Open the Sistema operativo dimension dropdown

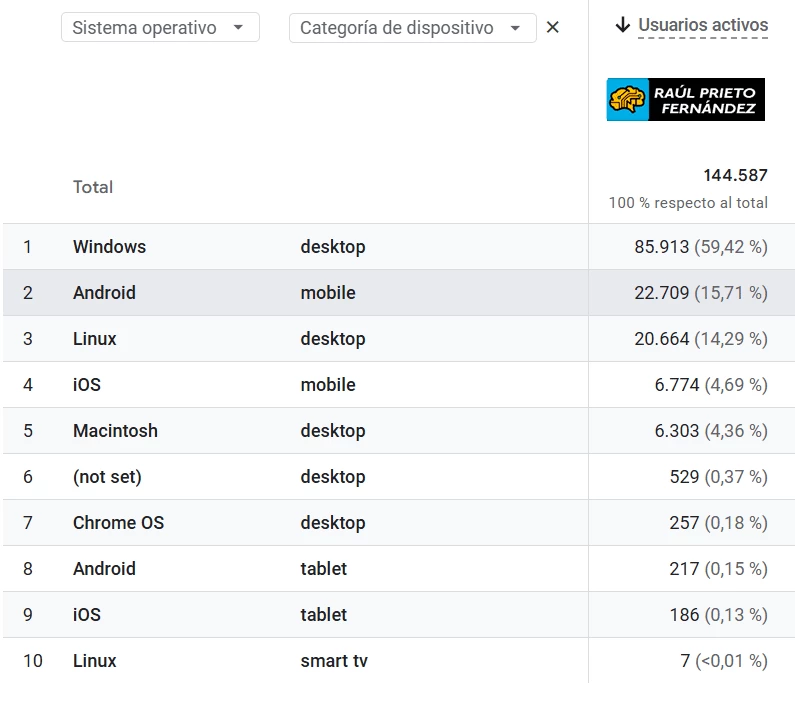pos(160,28)
